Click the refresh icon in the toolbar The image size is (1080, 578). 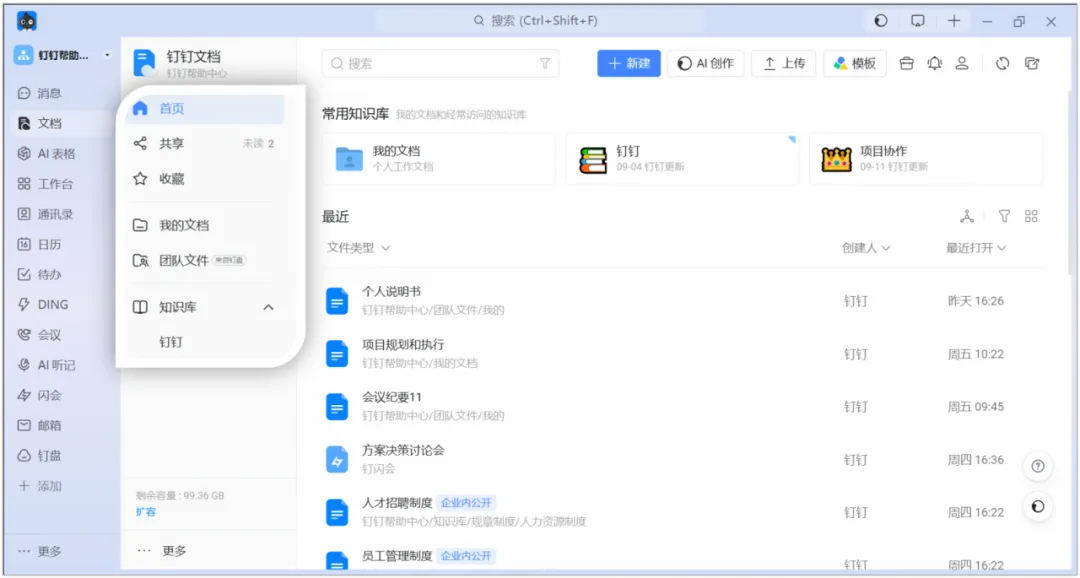click(1003, 63)
